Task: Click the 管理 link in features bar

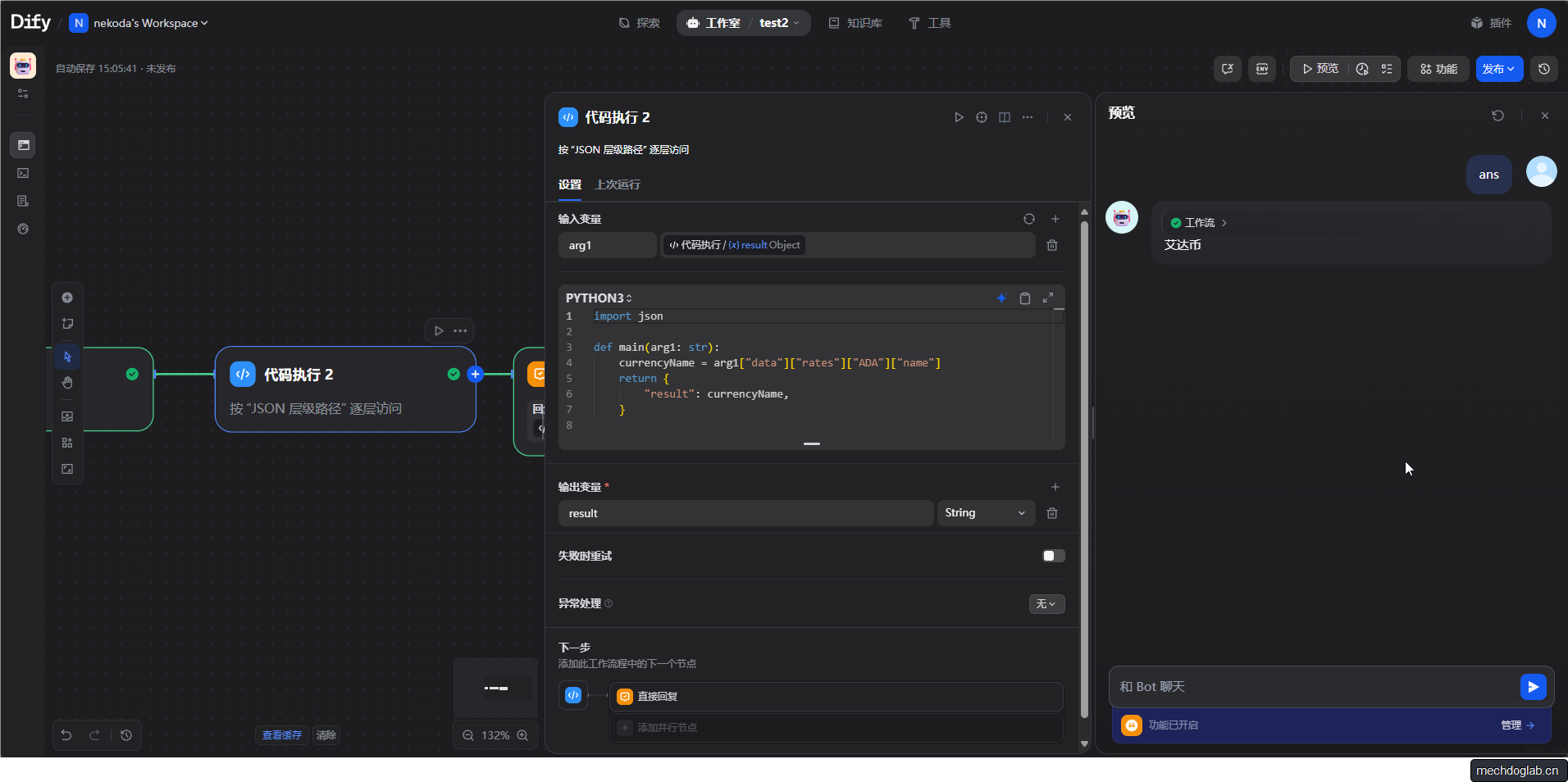Action: 1516,725
